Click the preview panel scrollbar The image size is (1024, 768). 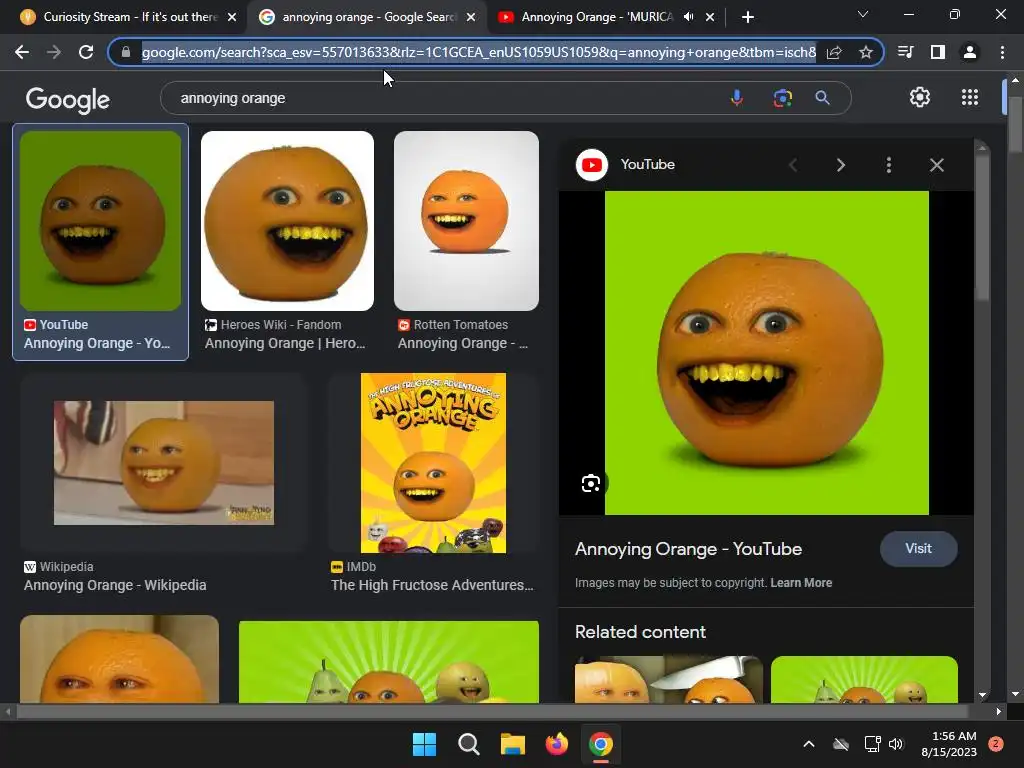tap(982, 229)
